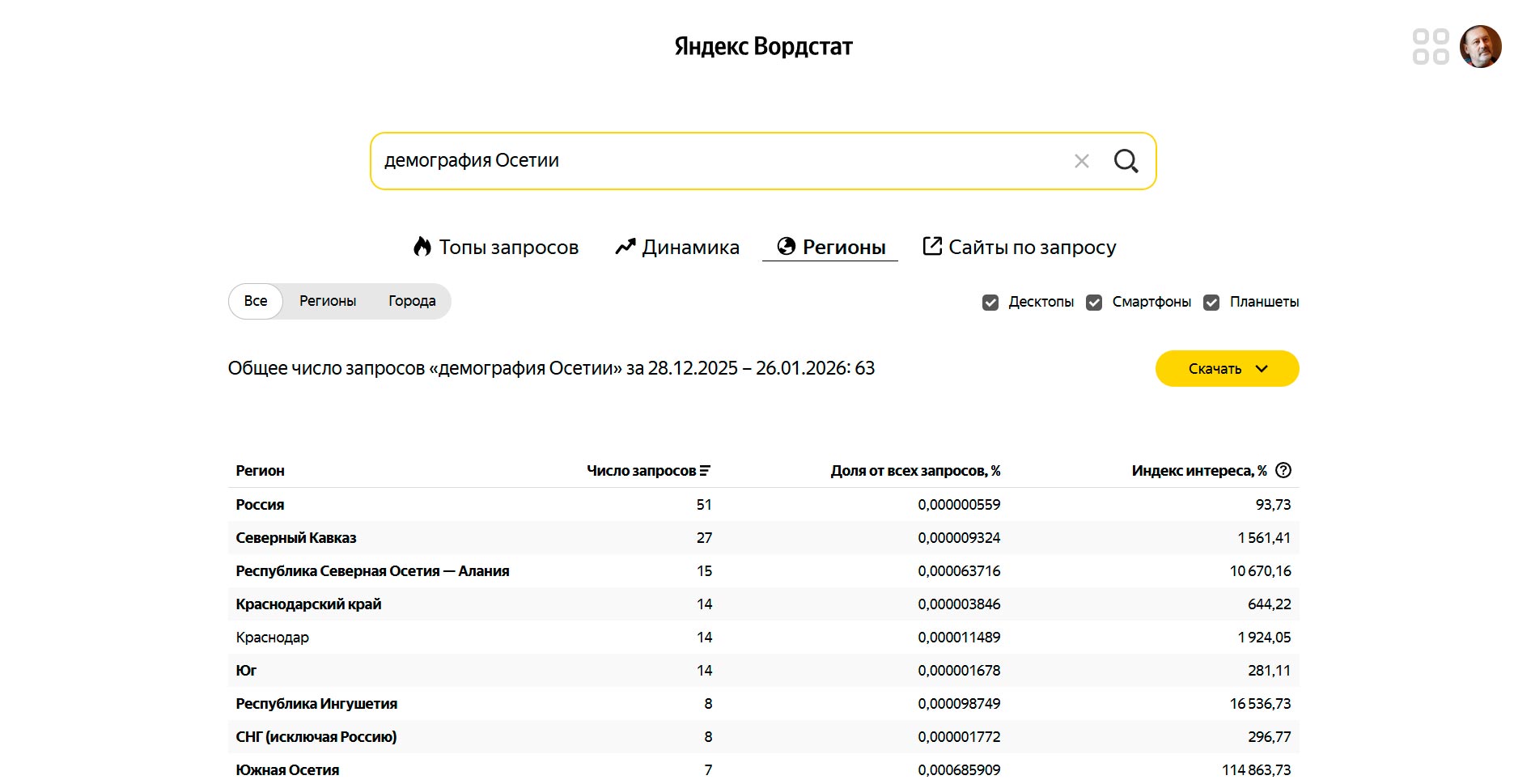This screenshot has height=784, width=1531.
Task: Click the external link icon for Сайты по запросу
Action: tap(932, 246)
